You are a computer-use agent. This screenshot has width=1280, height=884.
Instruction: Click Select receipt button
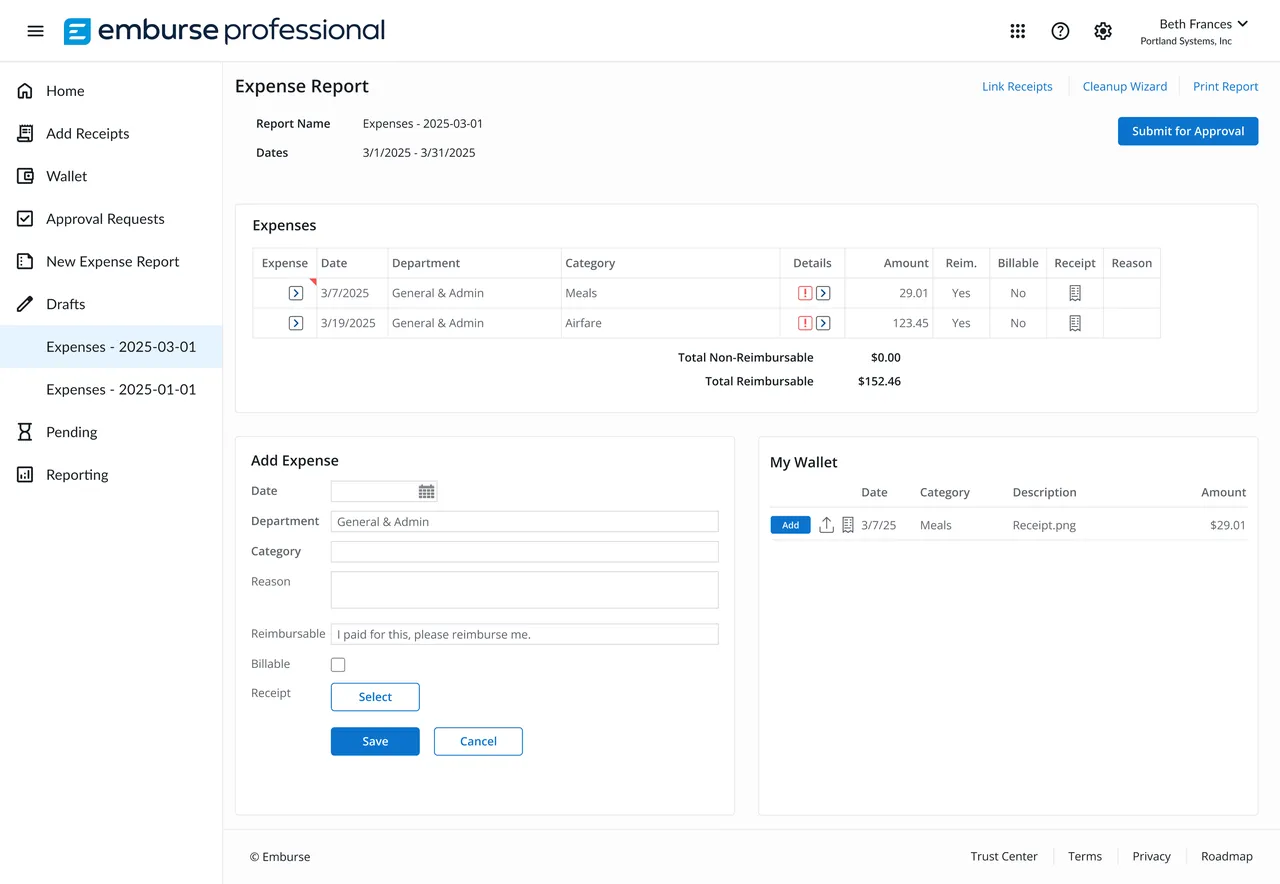pyautogui.click(x=375, y=697)
